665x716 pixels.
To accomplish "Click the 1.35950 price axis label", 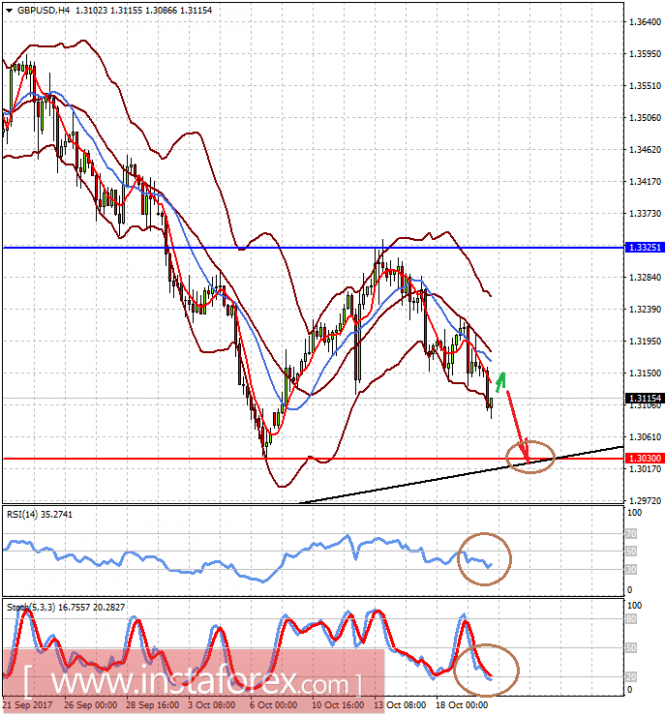I will tap(644, 54).
